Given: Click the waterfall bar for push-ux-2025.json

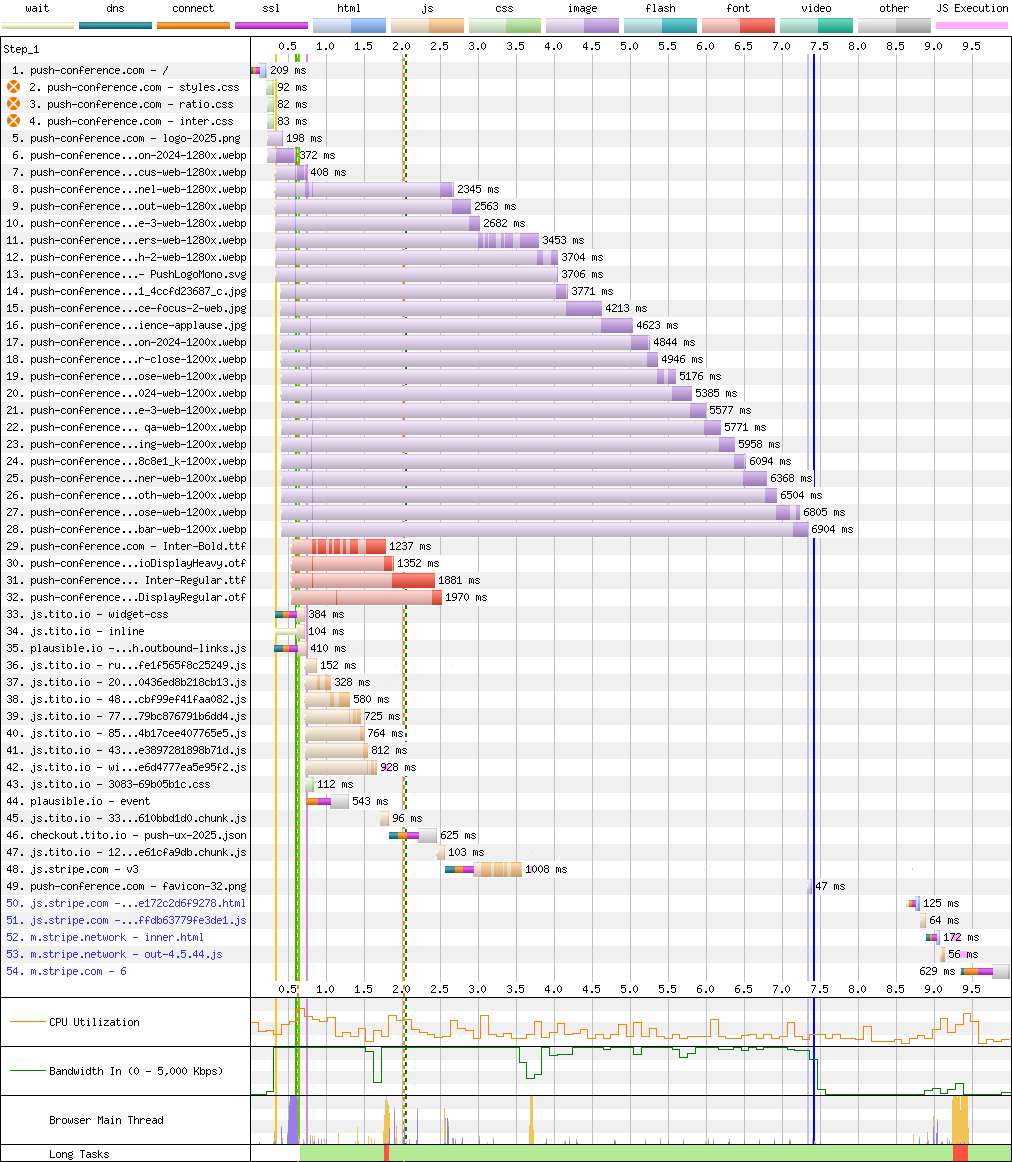Looking at the screenshot, I should coord(413,835).
